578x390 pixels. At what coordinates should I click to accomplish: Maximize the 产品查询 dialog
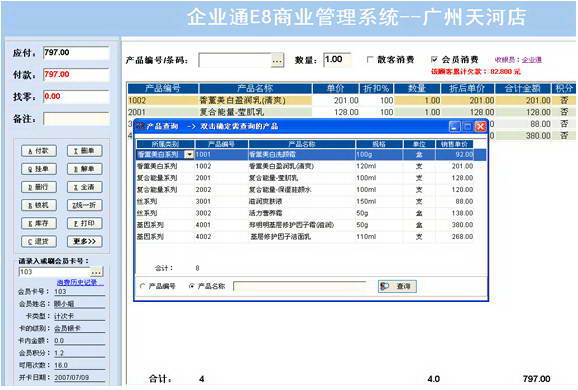[x=467, y=126]
